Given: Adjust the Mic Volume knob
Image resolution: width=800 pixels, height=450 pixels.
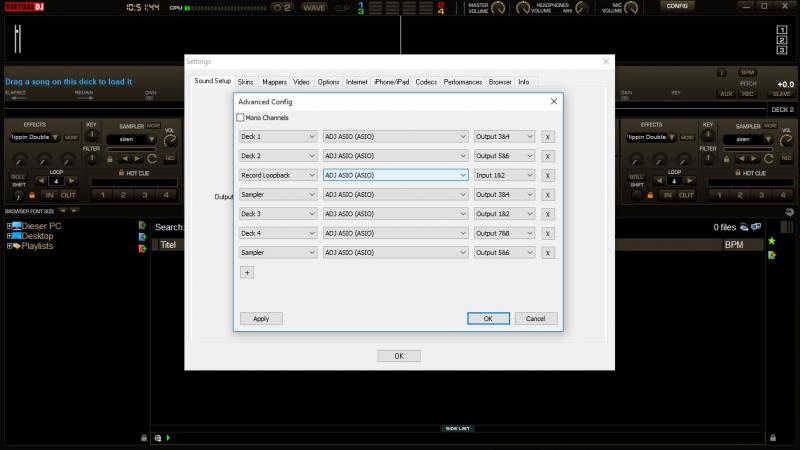Looking at the screenshot, I should [x=631, y=8].
